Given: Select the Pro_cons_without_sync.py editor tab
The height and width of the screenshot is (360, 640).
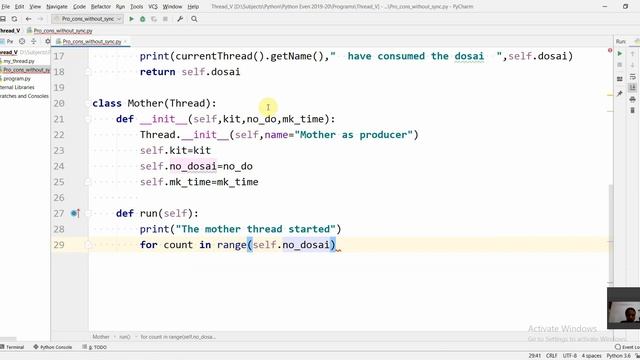Looking at the screenshot, I should [92, 42].
